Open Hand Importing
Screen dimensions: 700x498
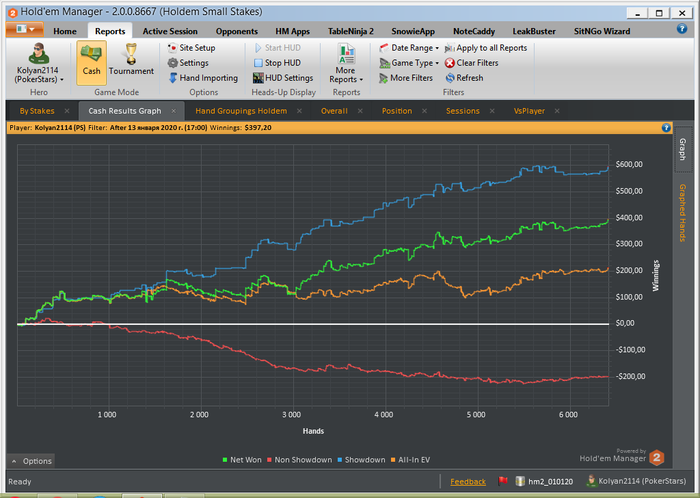[203, 78]
